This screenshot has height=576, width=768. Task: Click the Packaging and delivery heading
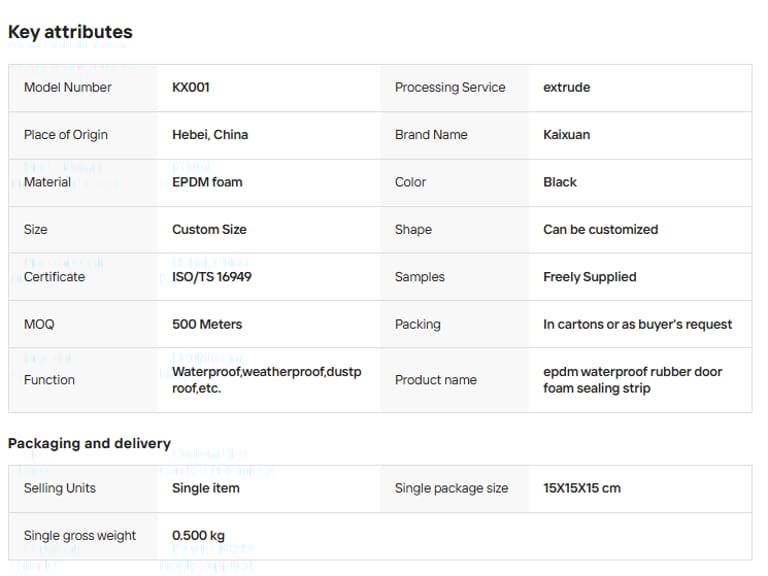89,443
